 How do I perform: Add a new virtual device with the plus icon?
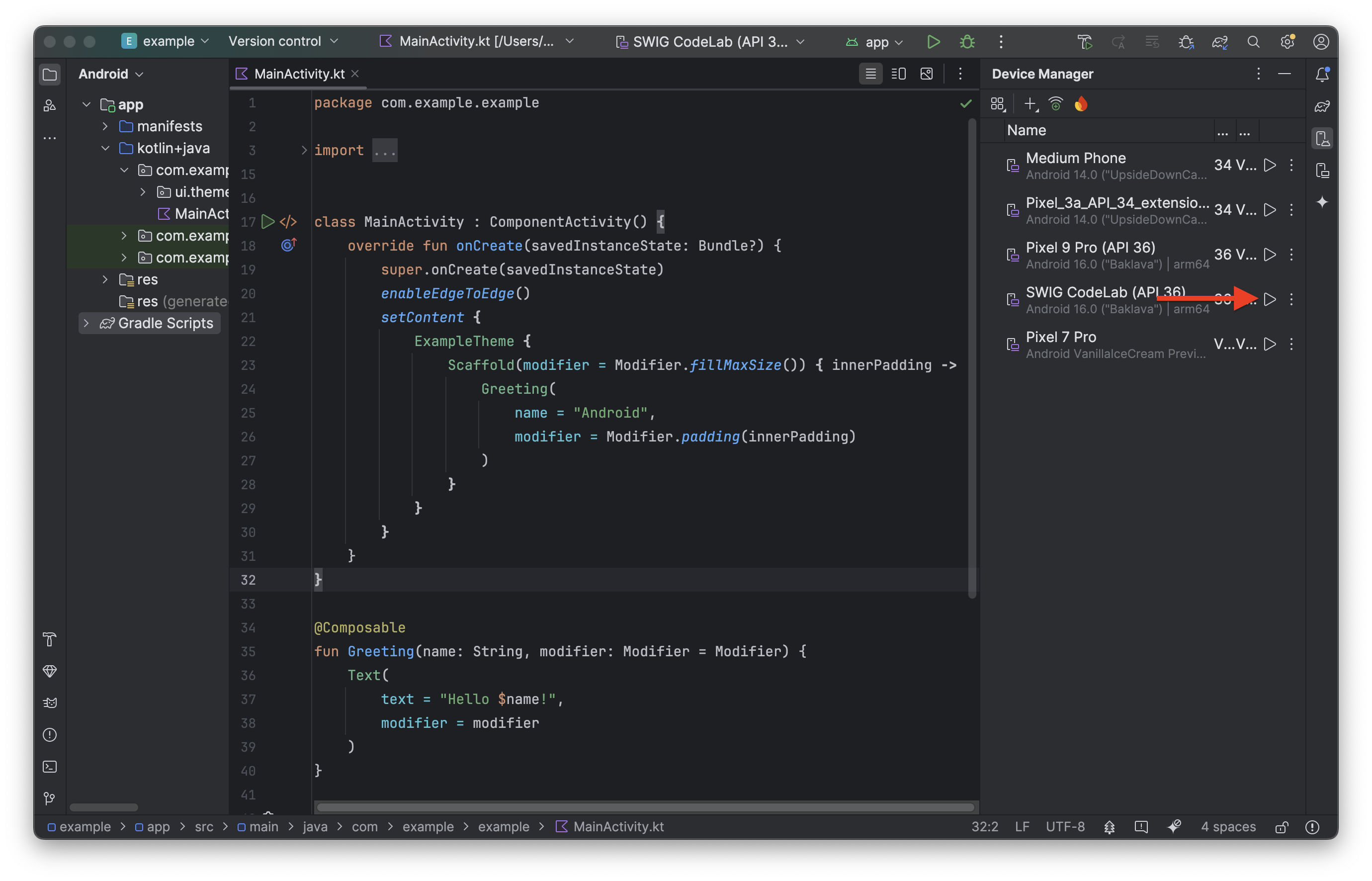1029,104
